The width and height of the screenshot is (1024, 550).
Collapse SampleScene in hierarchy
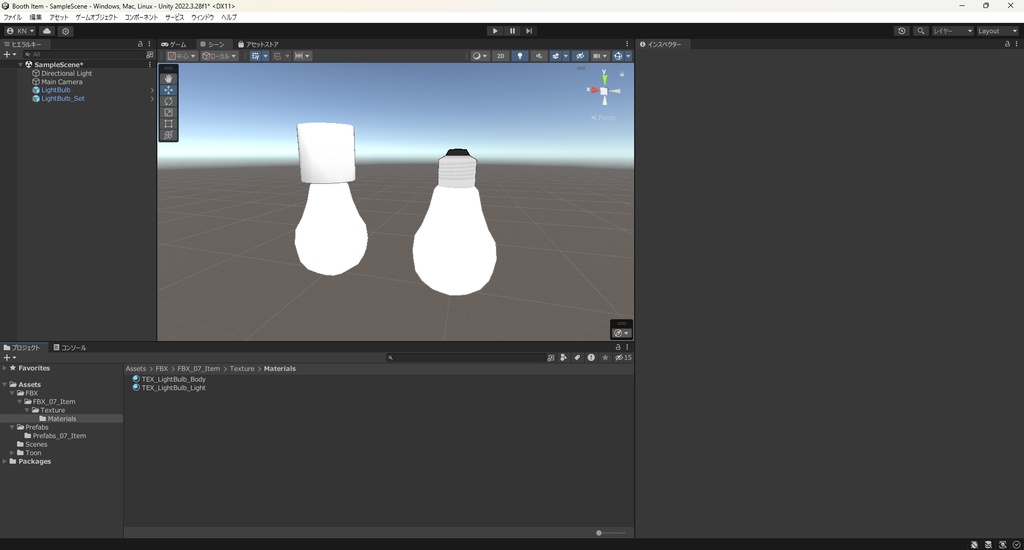[x=20, y=65]
